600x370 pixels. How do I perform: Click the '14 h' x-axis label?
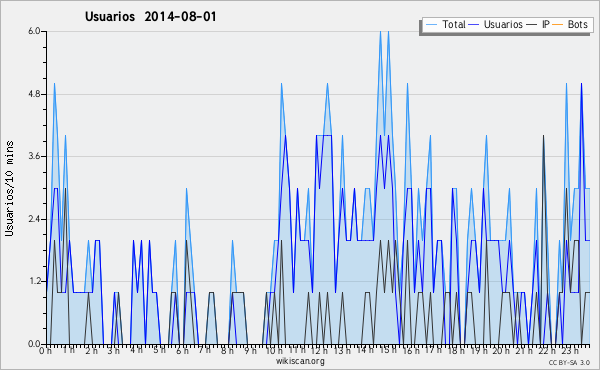(365, 350)
